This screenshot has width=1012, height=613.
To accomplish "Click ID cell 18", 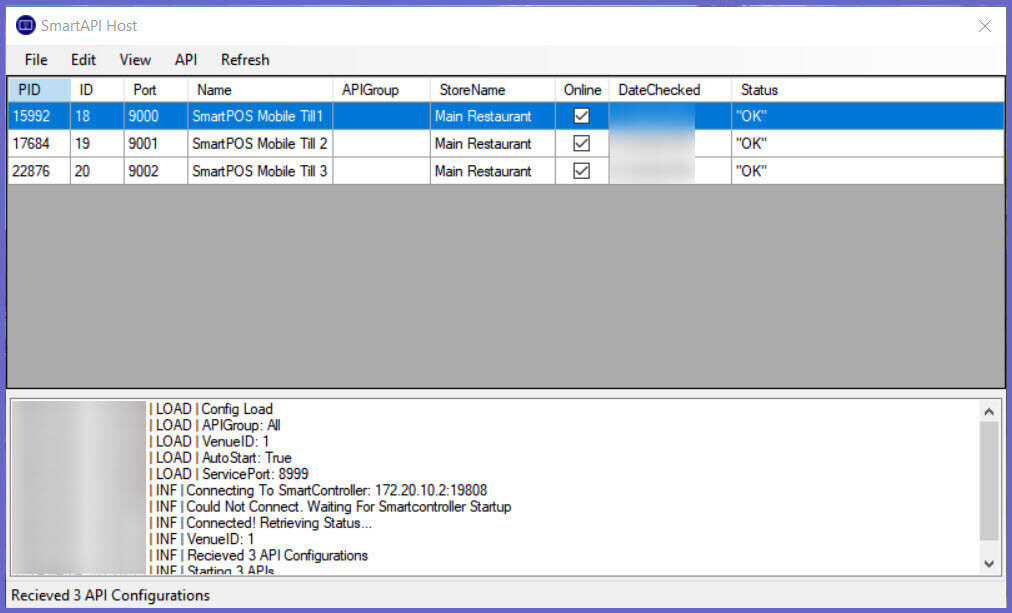I will 97,116.
